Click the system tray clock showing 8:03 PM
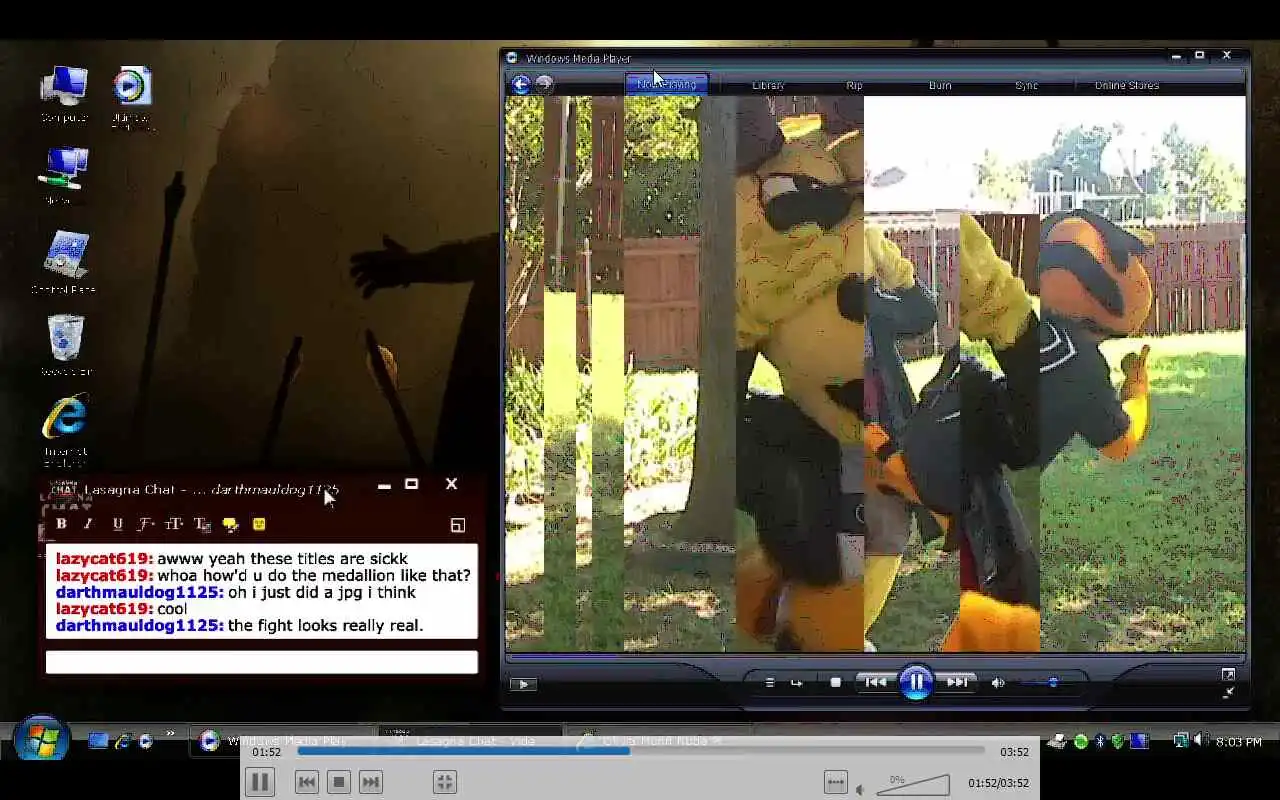Screen dimensions: 1280x800 pos(1239,742)
